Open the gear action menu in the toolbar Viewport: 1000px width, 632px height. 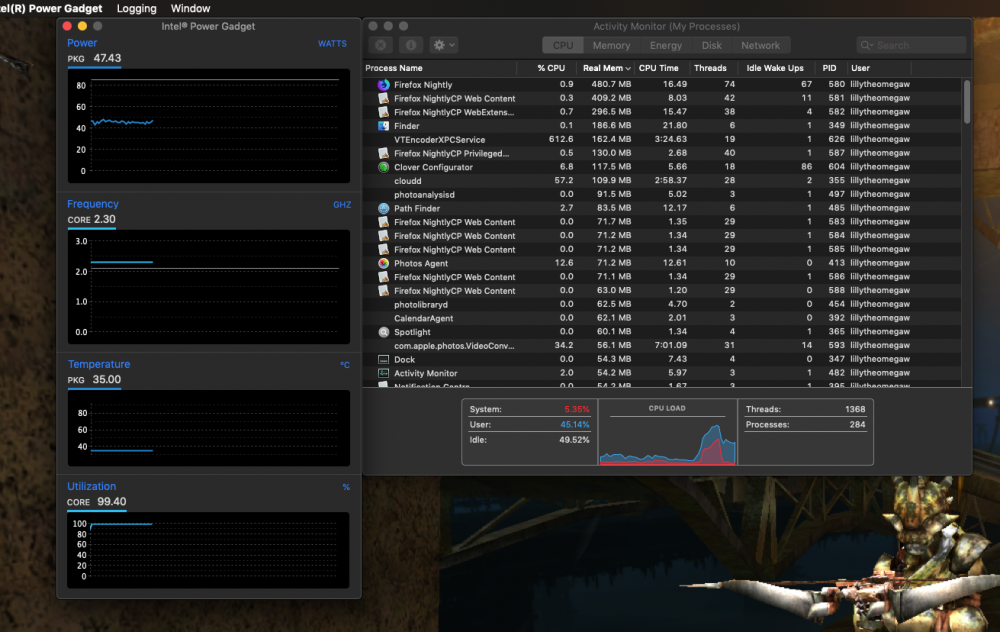tap(444, 45)
